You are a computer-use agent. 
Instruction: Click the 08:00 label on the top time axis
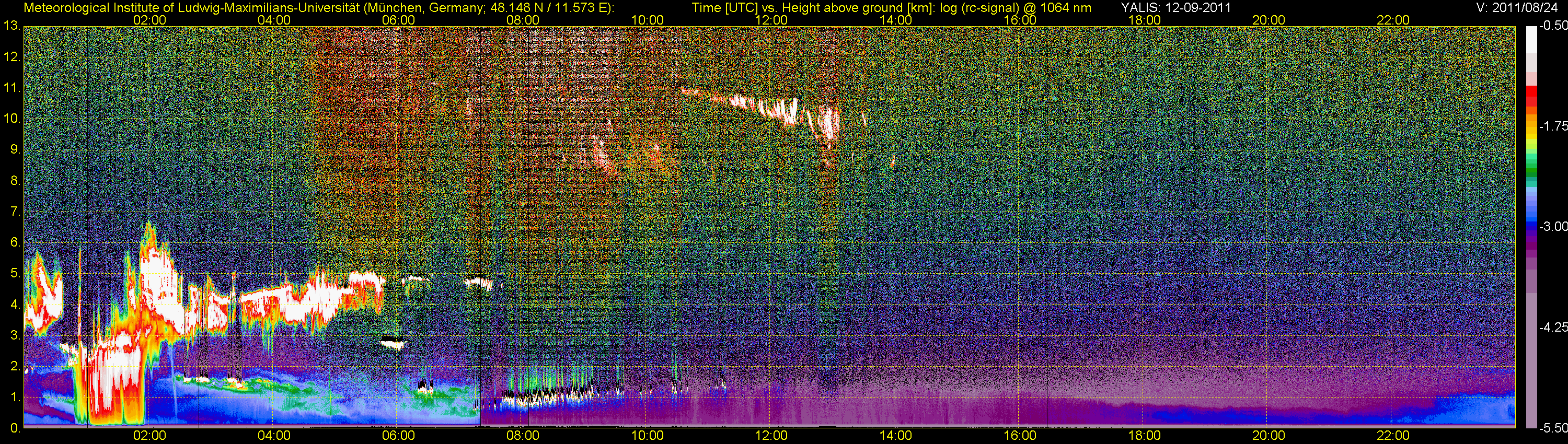coord(523,20)
